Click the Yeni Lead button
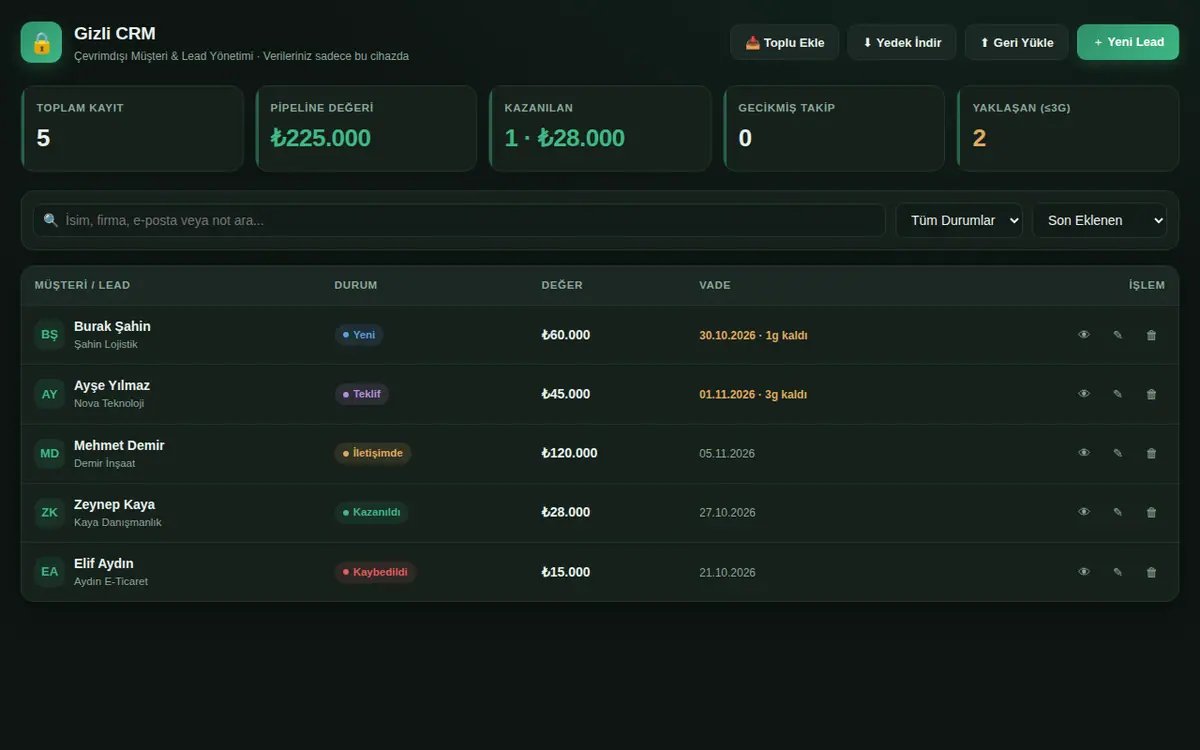Image resolution: width=1200 pixels, height=750 pixels. (1128, 42)
